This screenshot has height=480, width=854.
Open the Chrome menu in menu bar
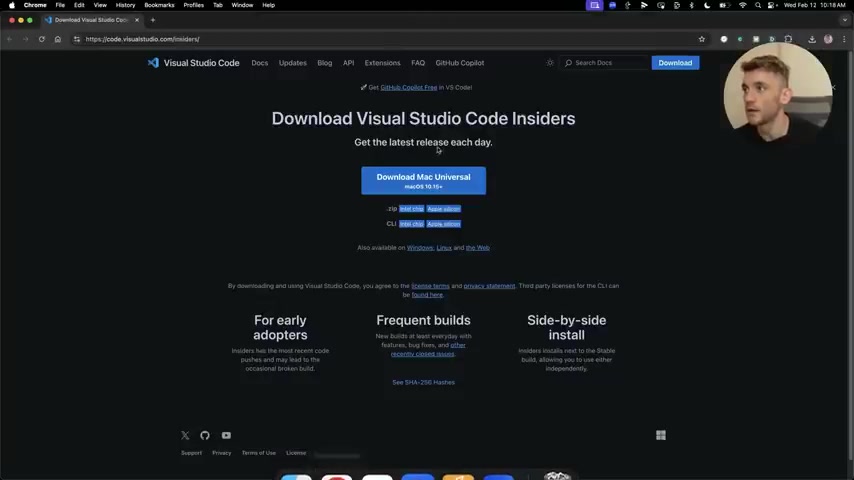[35, 5]
